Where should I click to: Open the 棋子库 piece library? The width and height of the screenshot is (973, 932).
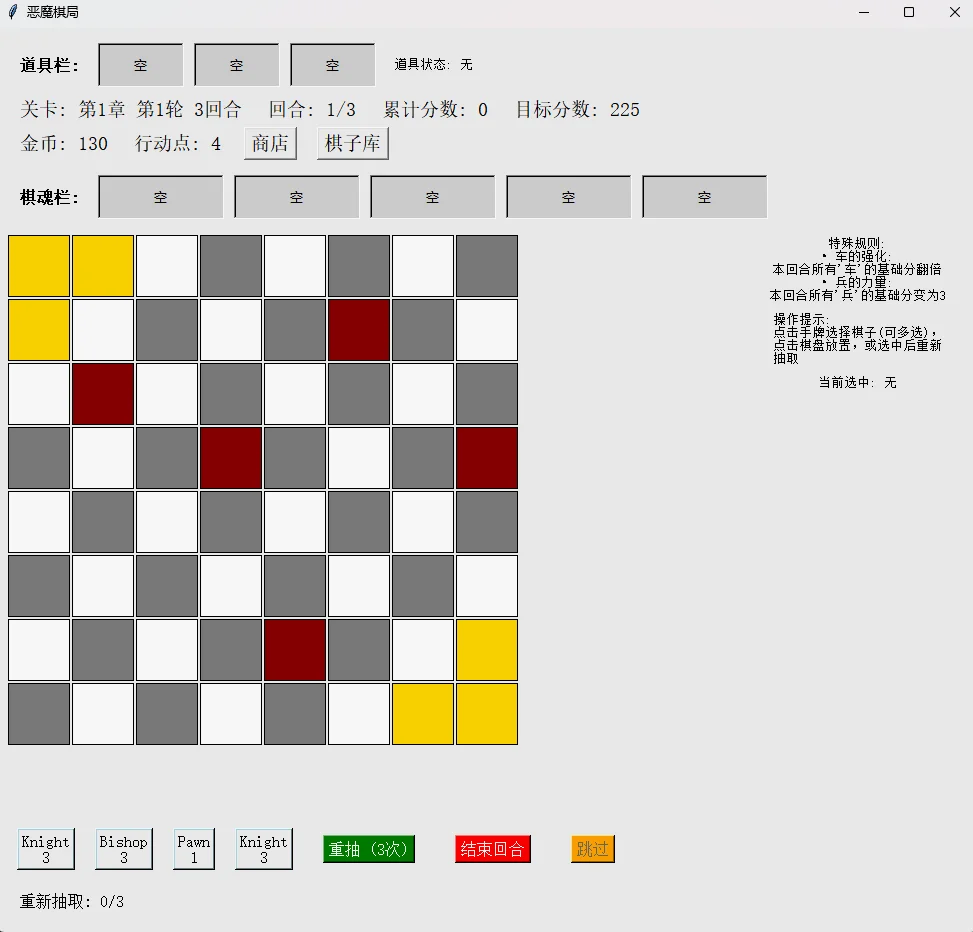(x=352, y=144)
